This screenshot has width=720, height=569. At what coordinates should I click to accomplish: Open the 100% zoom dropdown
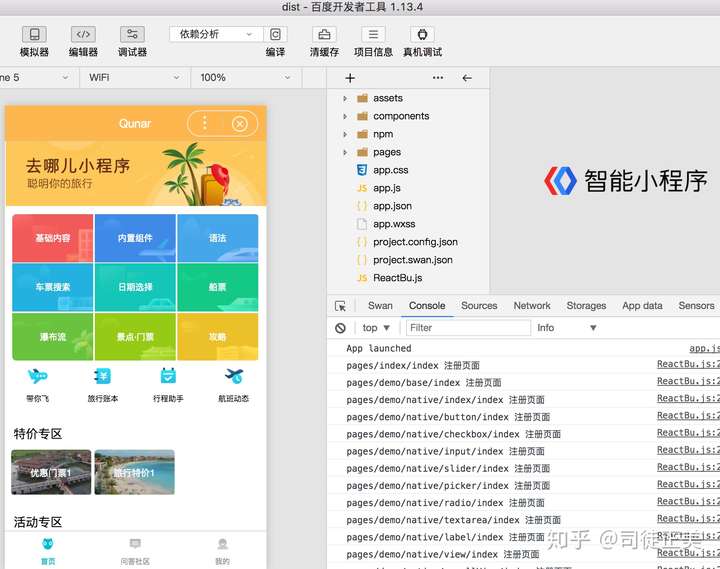246,78
